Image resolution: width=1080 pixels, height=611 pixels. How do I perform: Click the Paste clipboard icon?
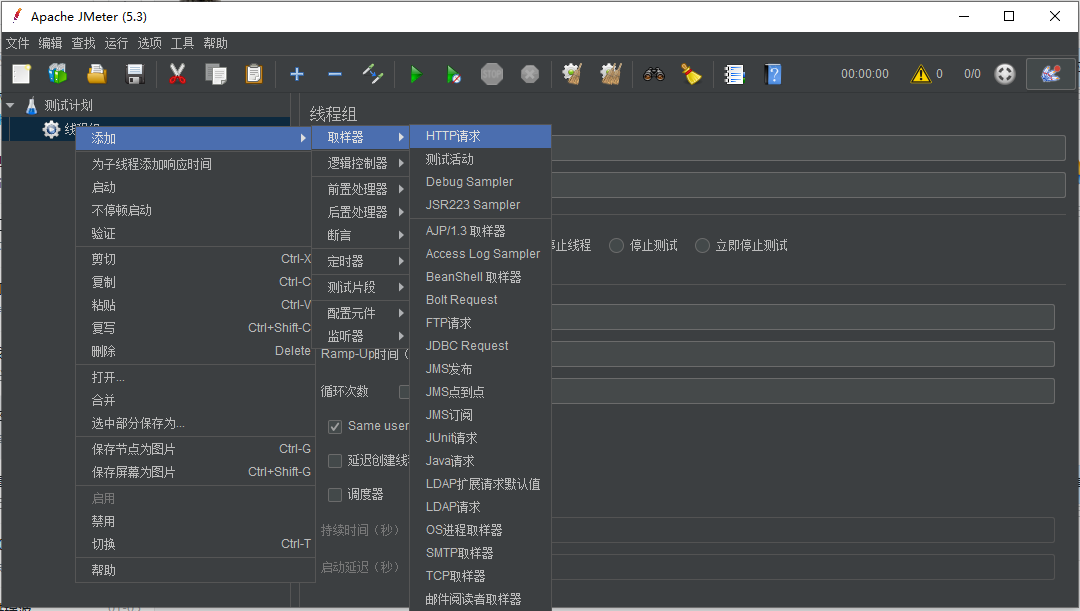(x=254, y=74)
